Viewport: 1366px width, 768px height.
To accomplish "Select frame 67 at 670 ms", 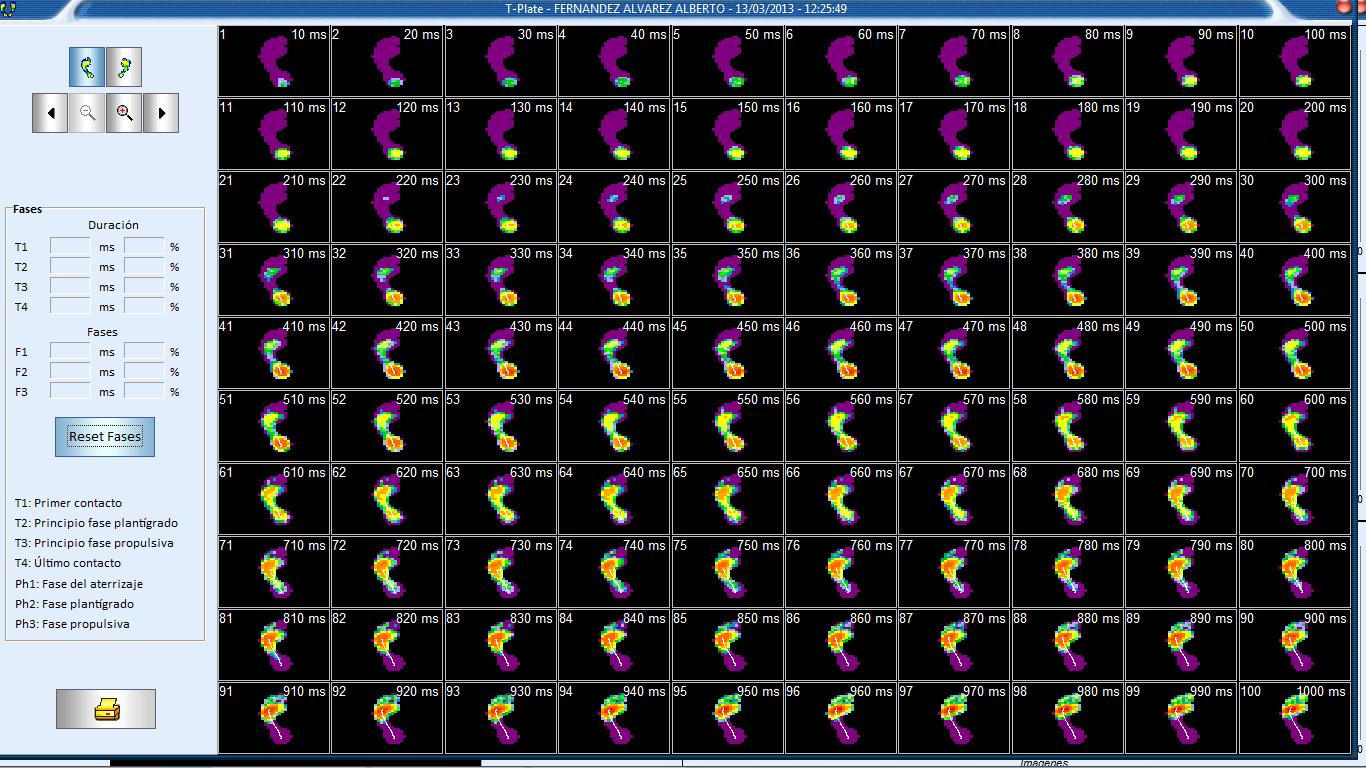I will pyautogui.click(x=954, y=499).
